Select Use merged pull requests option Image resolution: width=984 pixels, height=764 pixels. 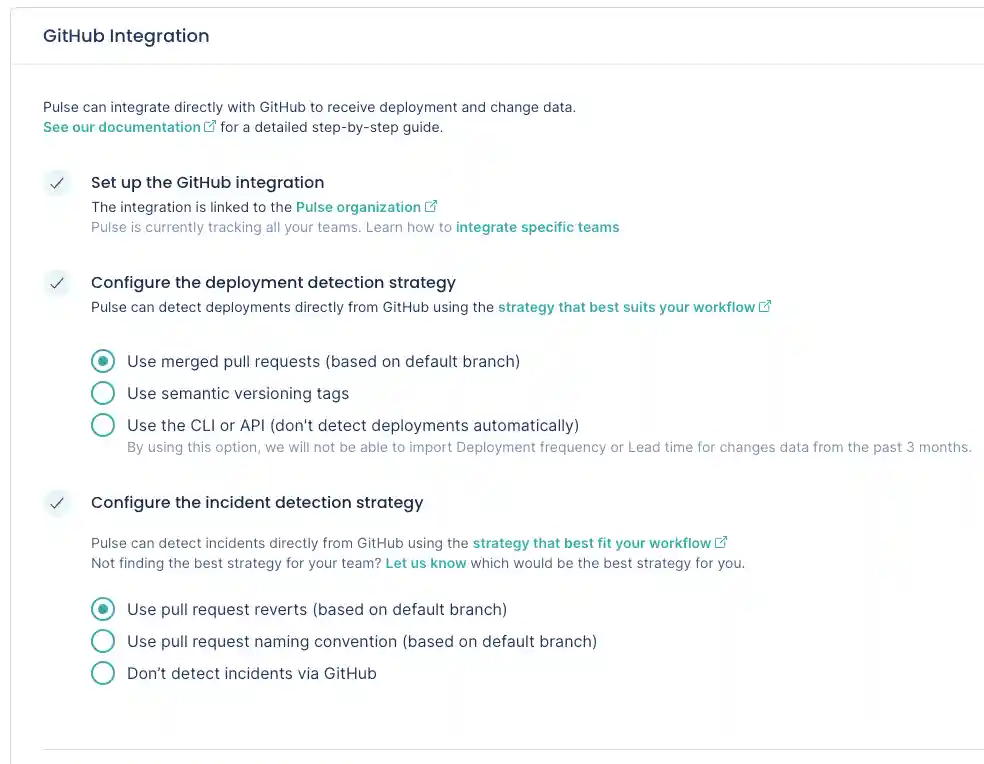103,361
